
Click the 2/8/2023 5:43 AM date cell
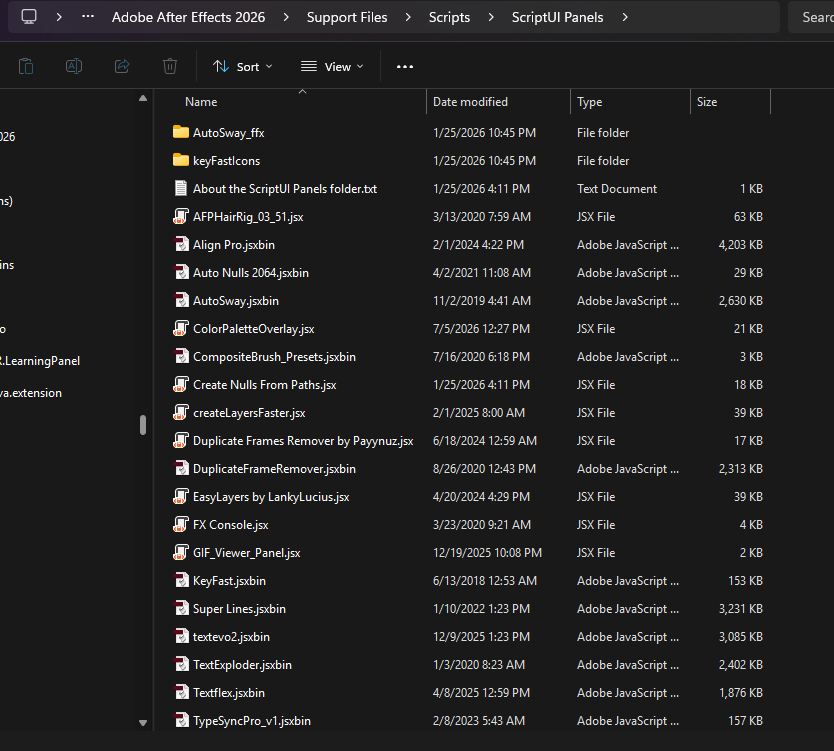[479, 721]
